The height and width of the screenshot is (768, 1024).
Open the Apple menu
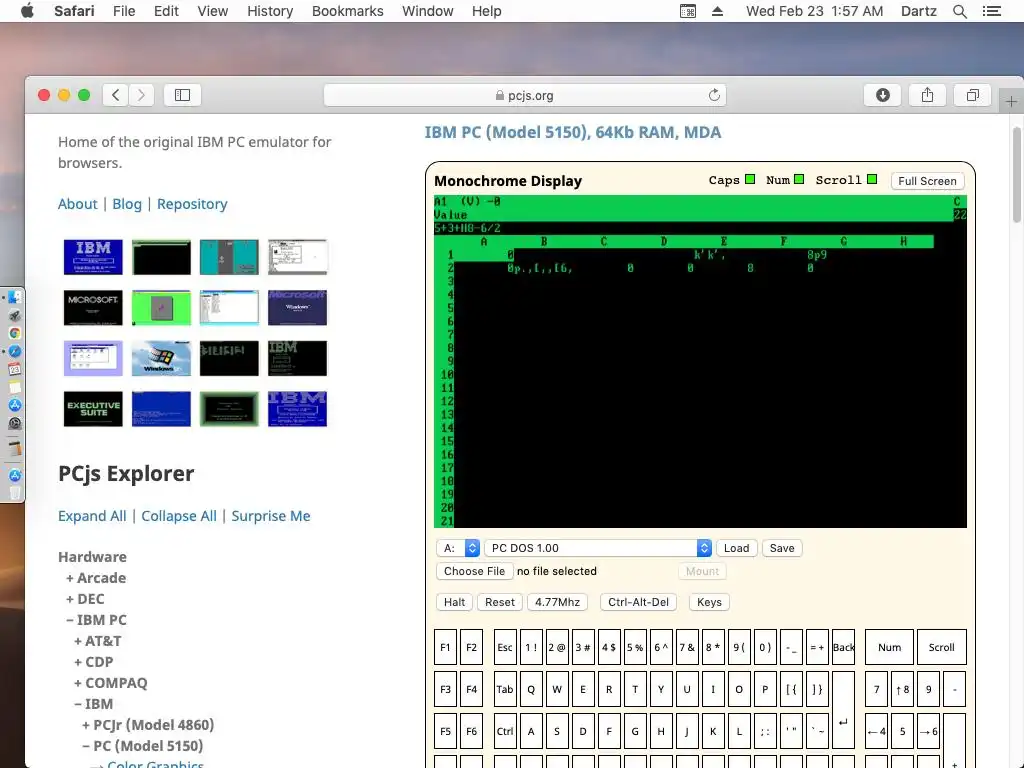(x=27, y=11)
